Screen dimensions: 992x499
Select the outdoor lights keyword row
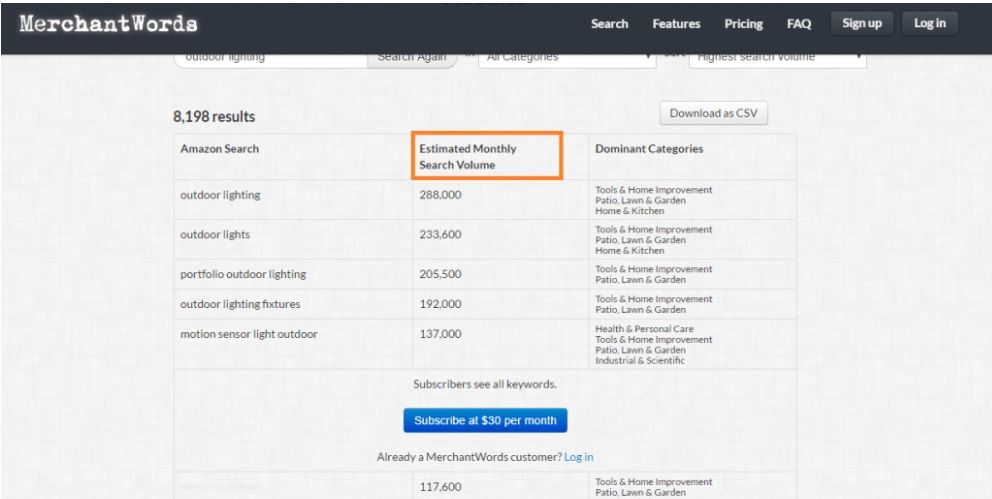[x=214, y=234]
